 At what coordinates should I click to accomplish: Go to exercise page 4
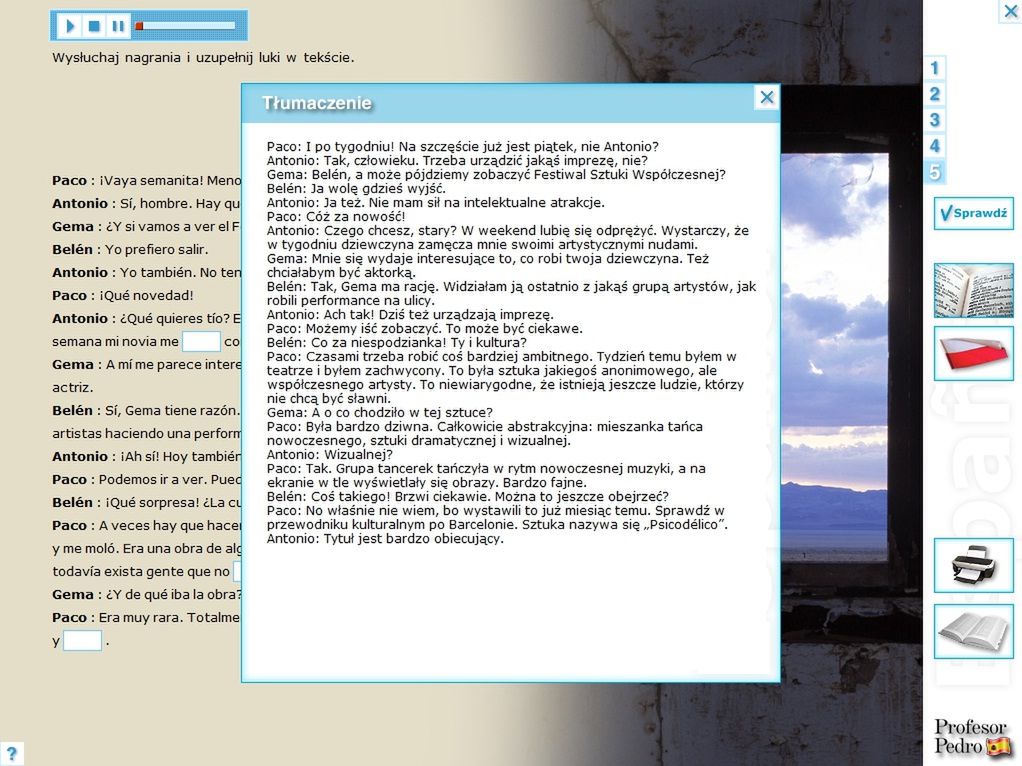(934, 146)
